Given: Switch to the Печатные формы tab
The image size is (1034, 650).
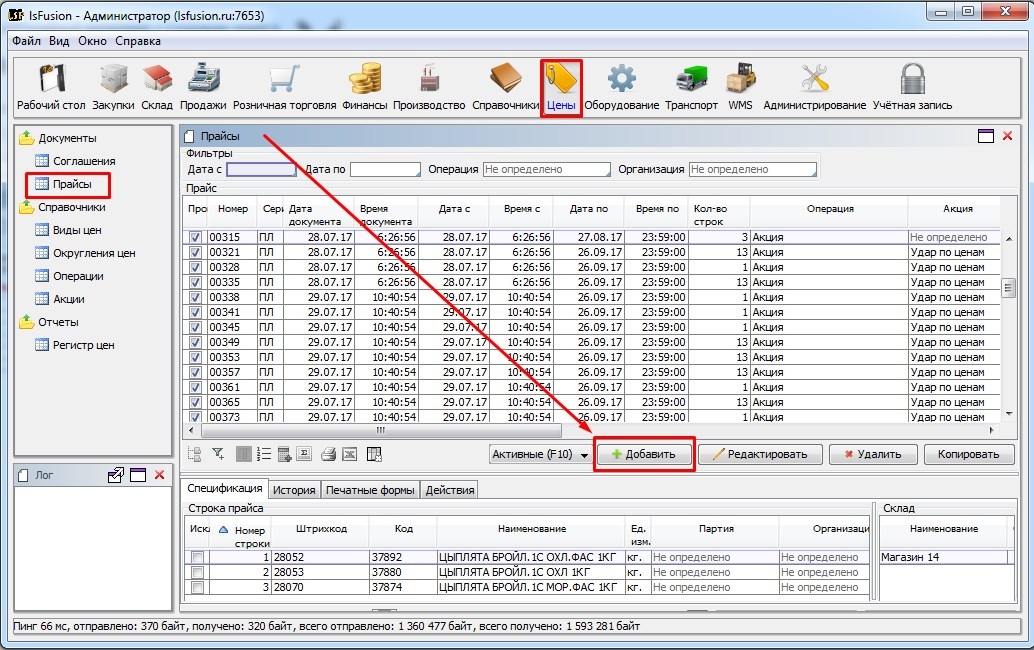Looking at the screenshot, I should coord(370,490).
